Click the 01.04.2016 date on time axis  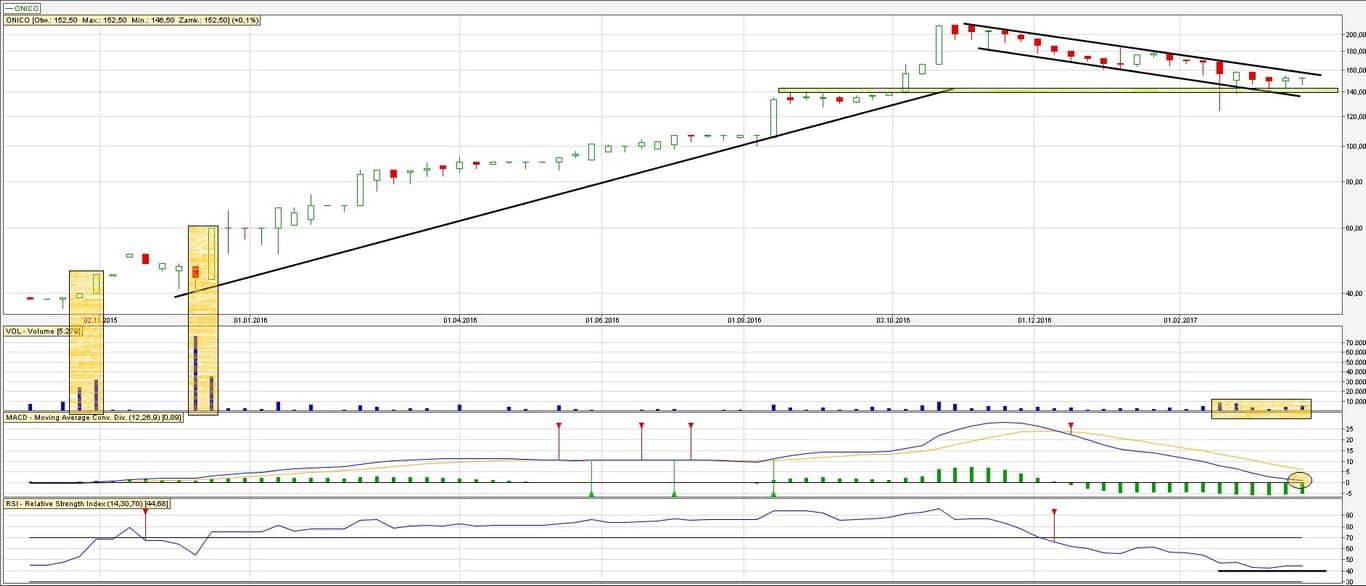tap(459, 321)
